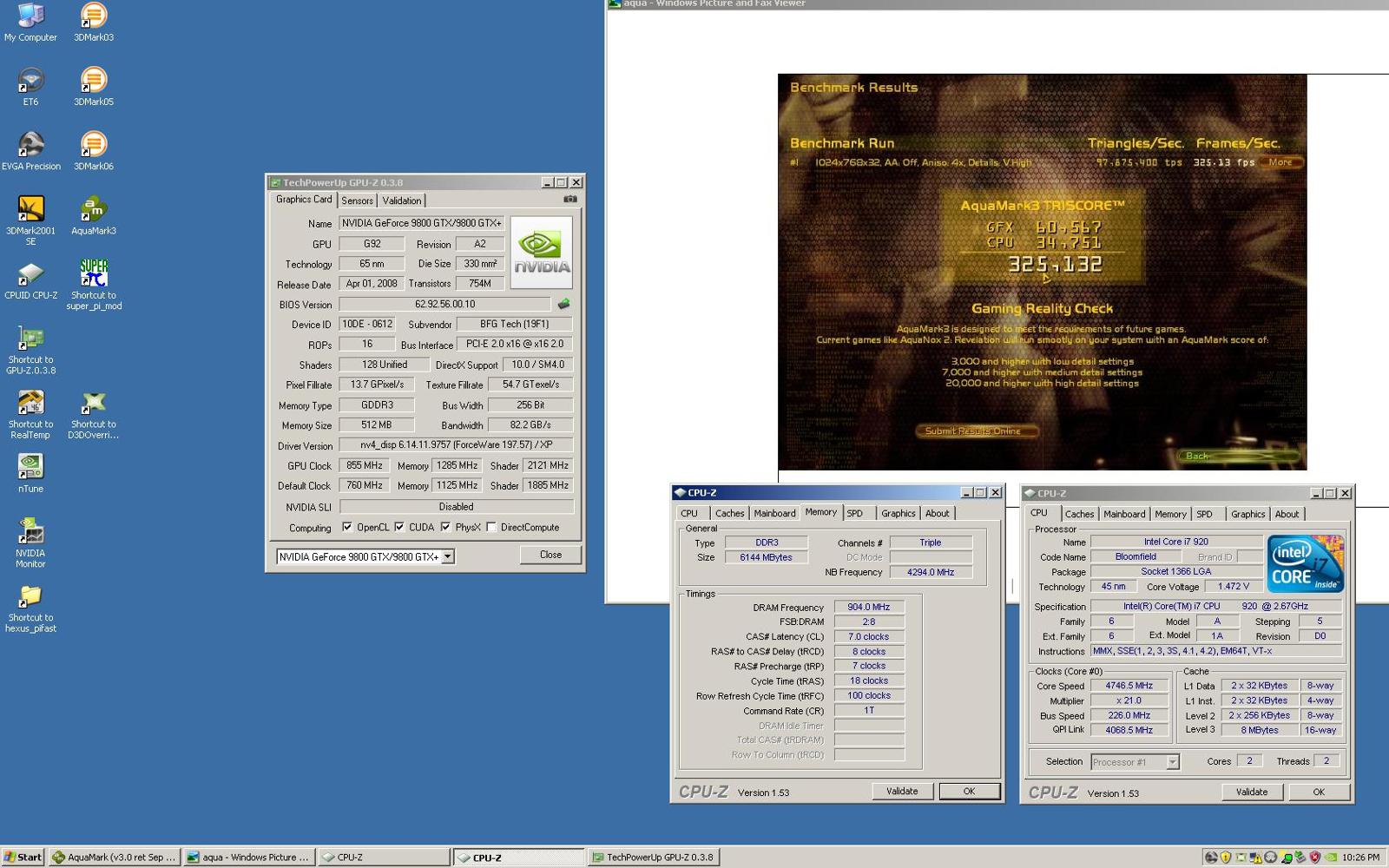Open super_pi_mod shortcut icon
The width and height of the screenshot is (1389, 868).
pyautogui.click(x=94, y=284)
